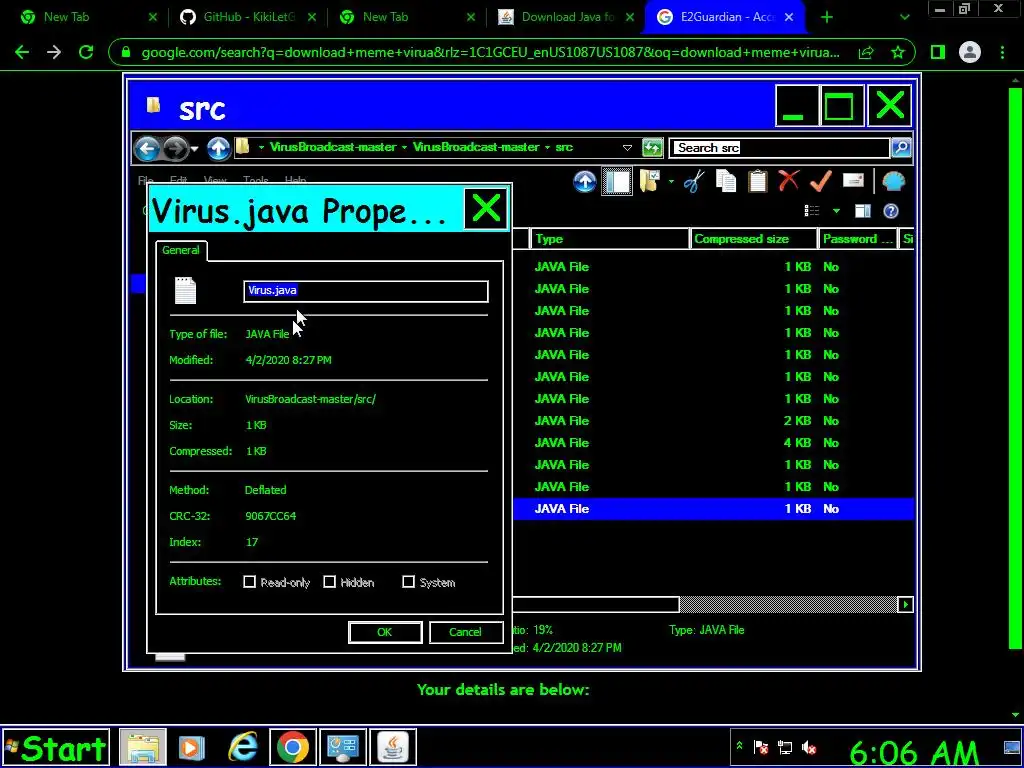
Task: Open the Tools menu in explorer
Action: click(255, 180)
